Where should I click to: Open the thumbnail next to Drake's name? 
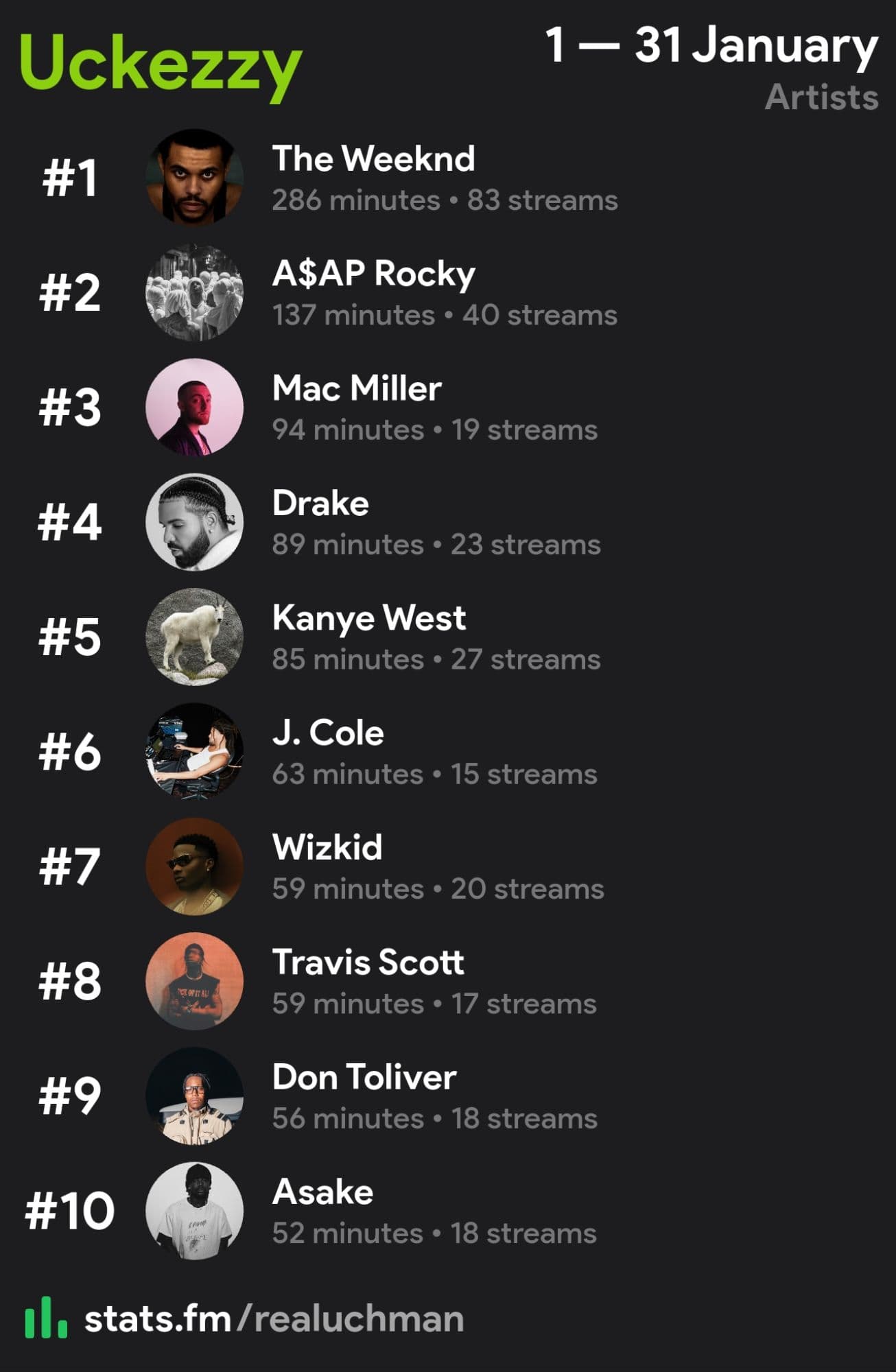[194, 522]
